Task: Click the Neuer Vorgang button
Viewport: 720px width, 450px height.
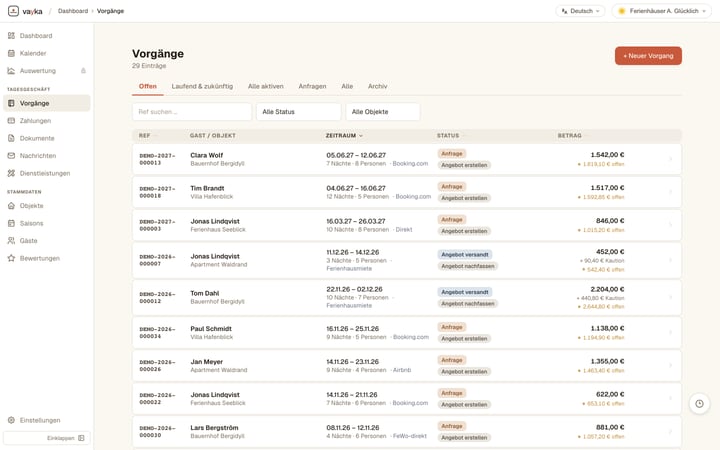Action: pos(648,56)
